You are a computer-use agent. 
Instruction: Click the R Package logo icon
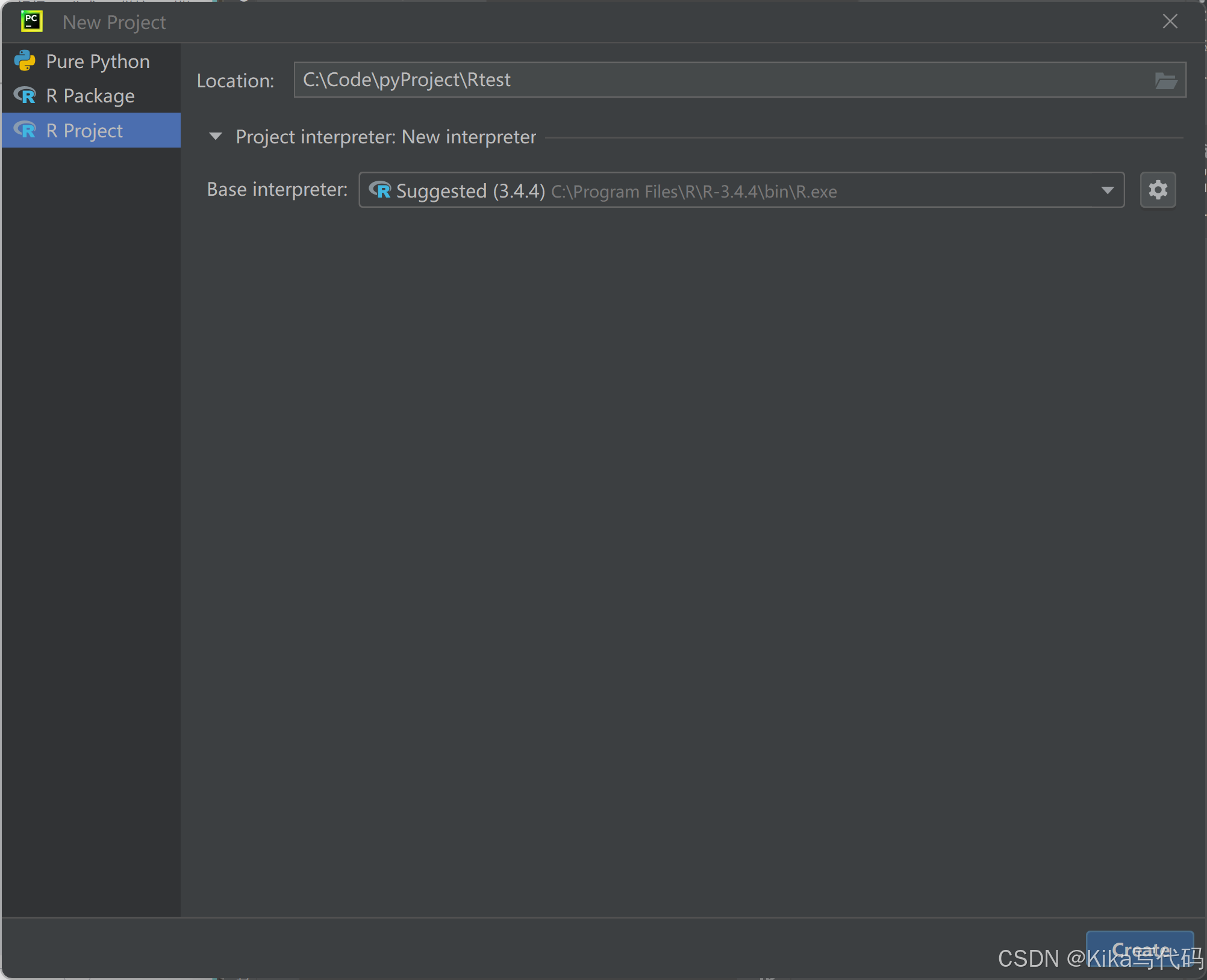point(25,96)
